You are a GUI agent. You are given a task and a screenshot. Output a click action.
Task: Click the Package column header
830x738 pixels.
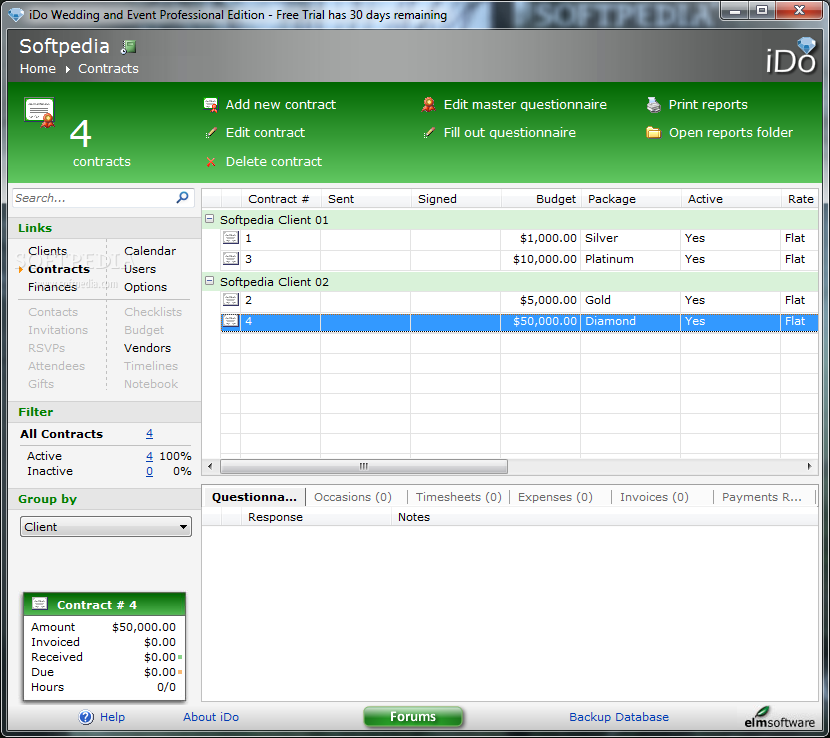tap(631, 199)
